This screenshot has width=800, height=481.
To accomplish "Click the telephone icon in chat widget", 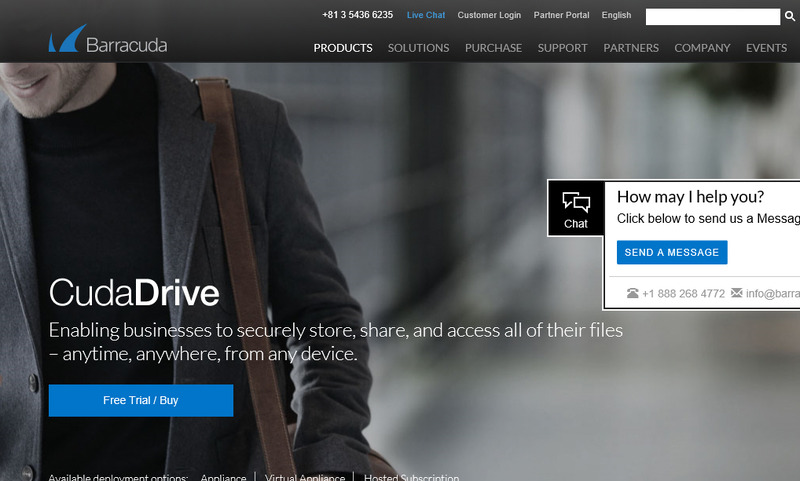I will click(x=632, y=293).
